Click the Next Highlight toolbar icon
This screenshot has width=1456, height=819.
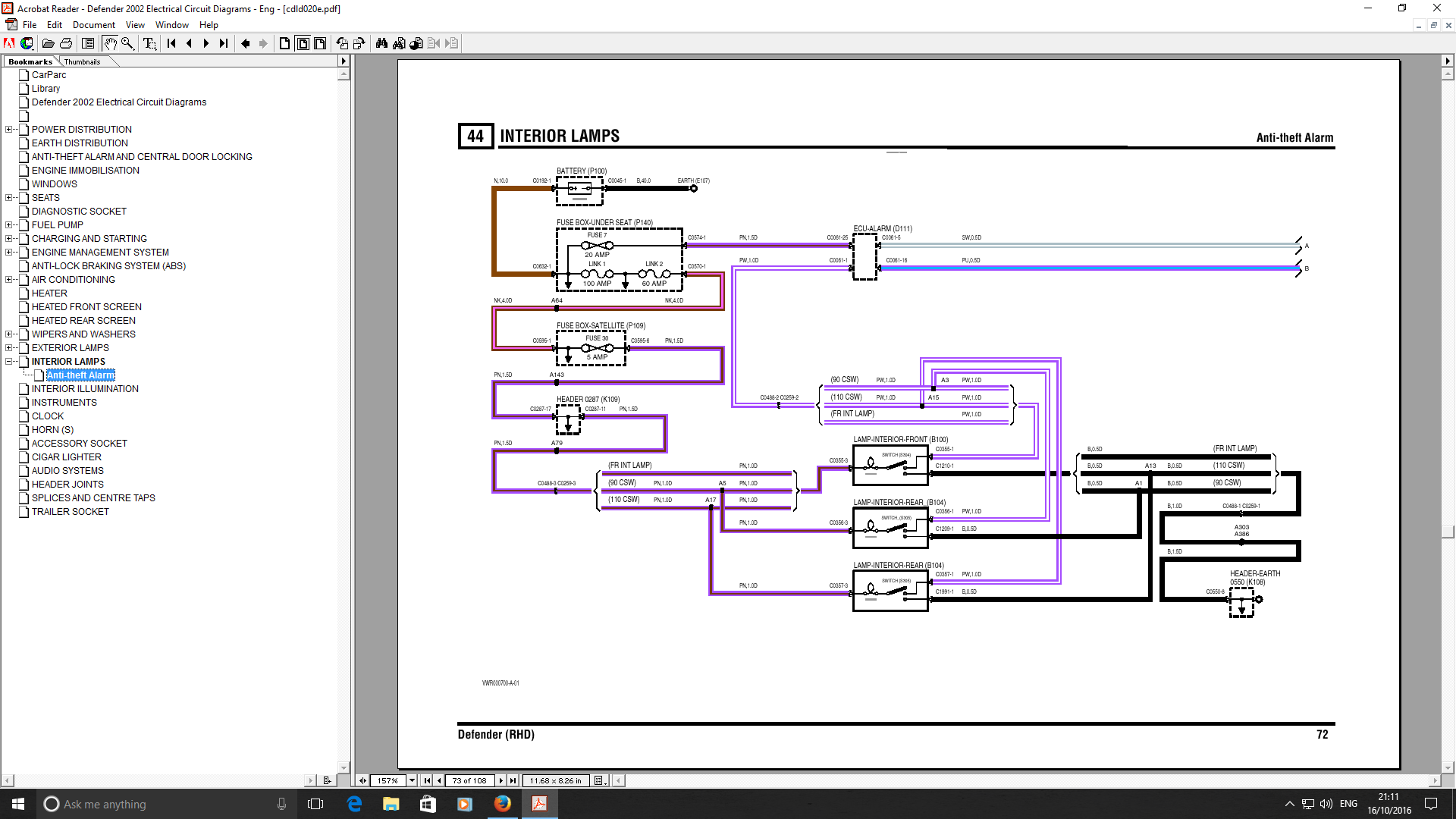click(x=451, y=43)
